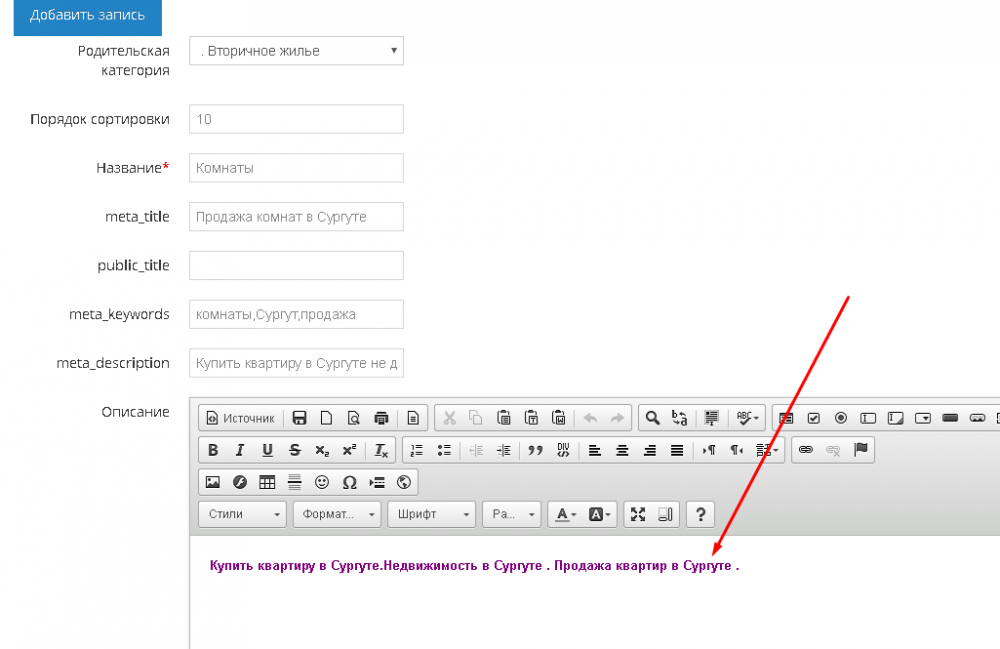
Task: Click the Добавить запись tab
Action: click(87, 16)
